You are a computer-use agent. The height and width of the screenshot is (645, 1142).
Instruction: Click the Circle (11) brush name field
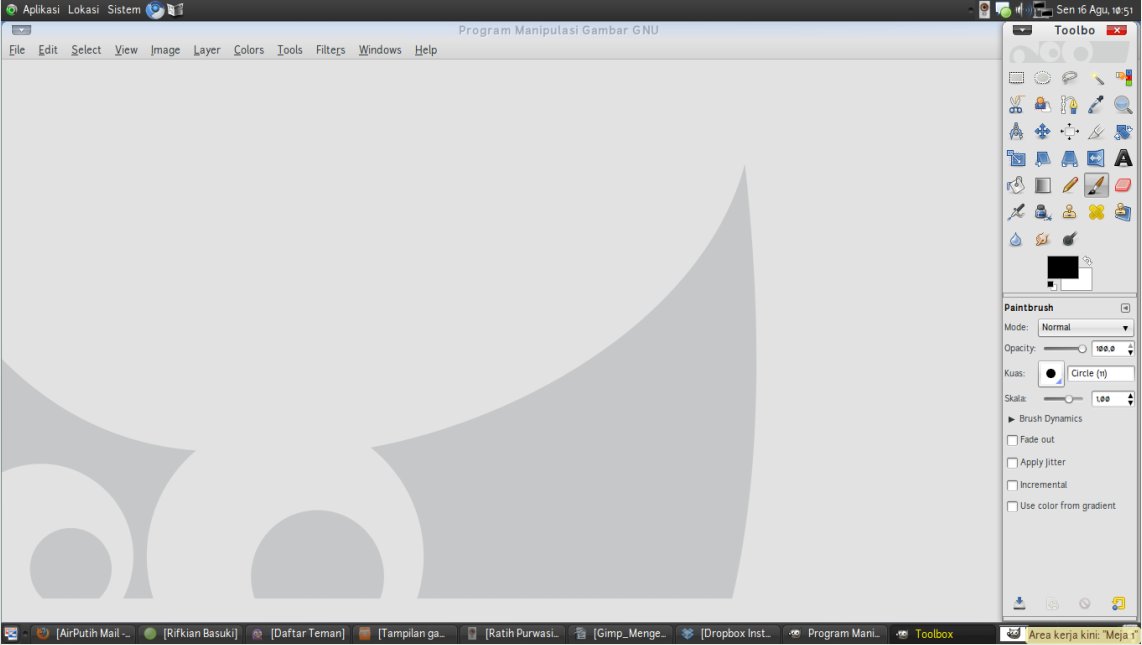(x=1100, y=374)
